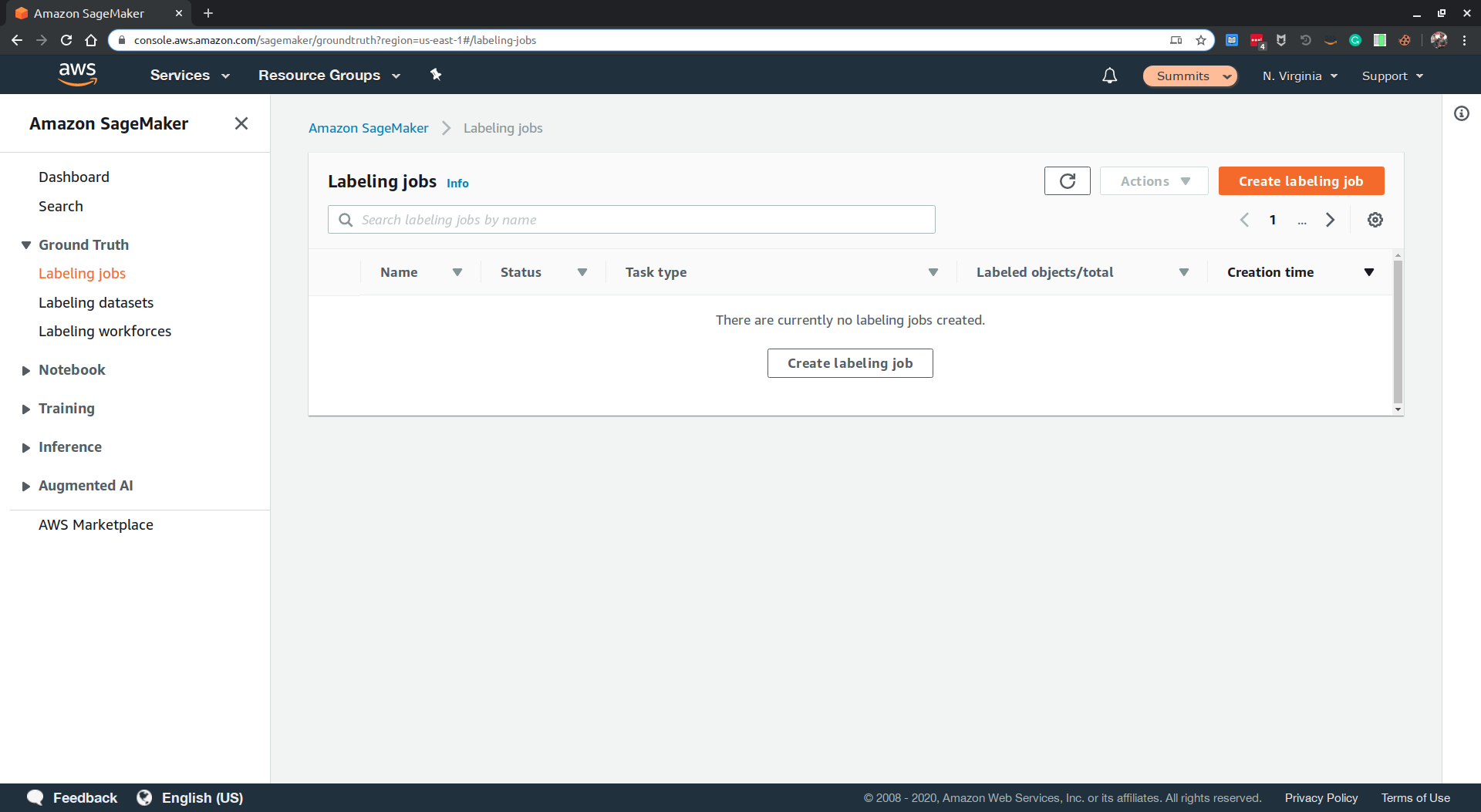Screen dimensions: 1481x812
Task: Open Search in the sidebar
Action: (61, 206)
